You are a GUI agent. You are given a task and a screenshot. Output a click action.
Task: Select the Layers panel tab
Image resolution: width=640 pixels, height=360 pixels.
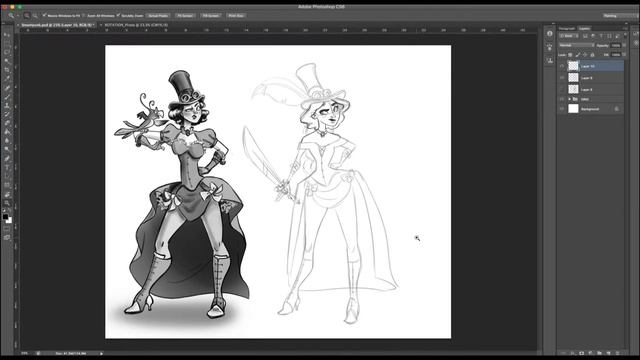pyautogui.click(x=584, y=29)
